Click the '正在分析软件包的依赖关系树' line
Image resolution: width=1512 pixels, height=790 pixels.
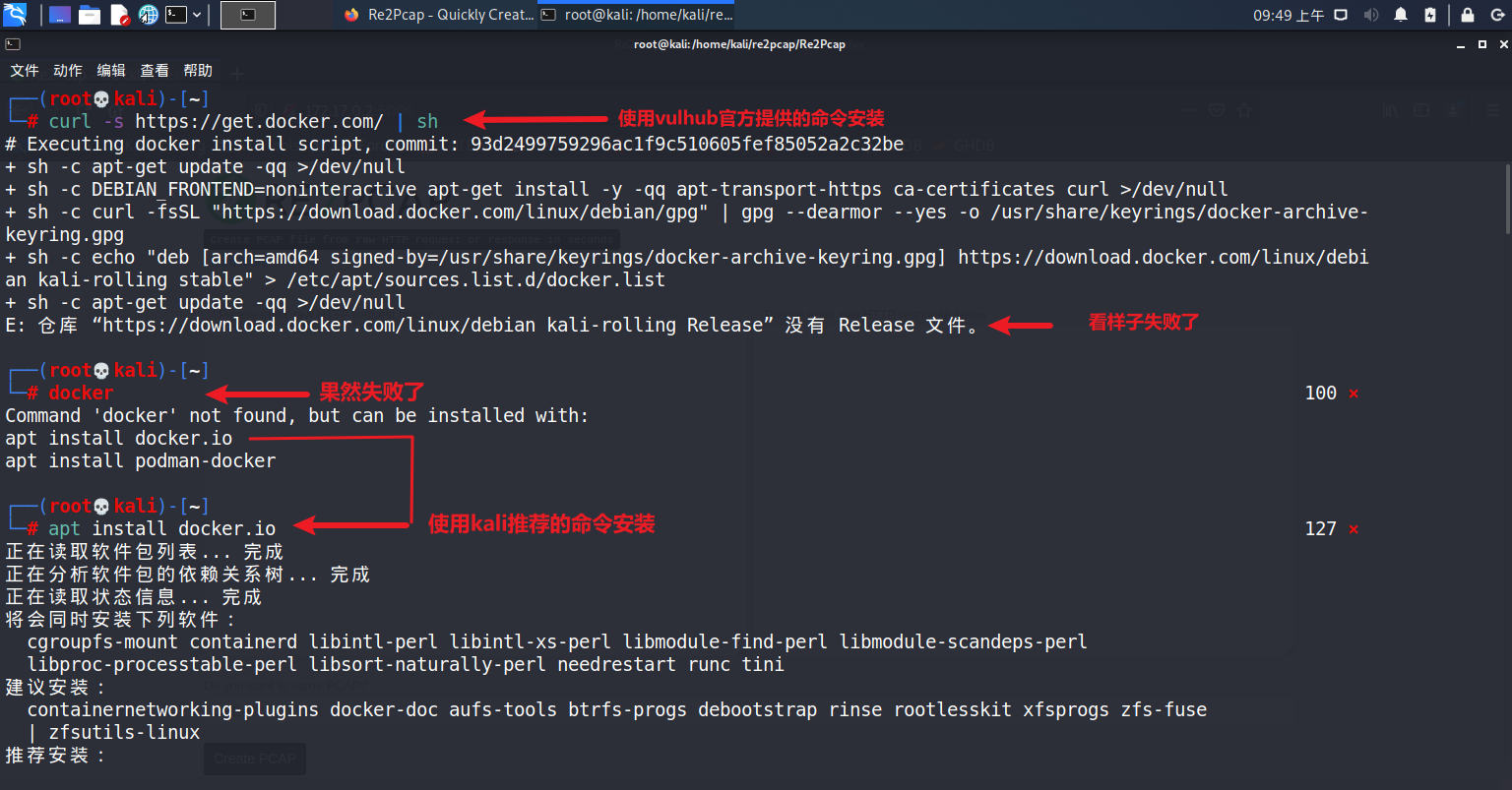pos(188,574)
